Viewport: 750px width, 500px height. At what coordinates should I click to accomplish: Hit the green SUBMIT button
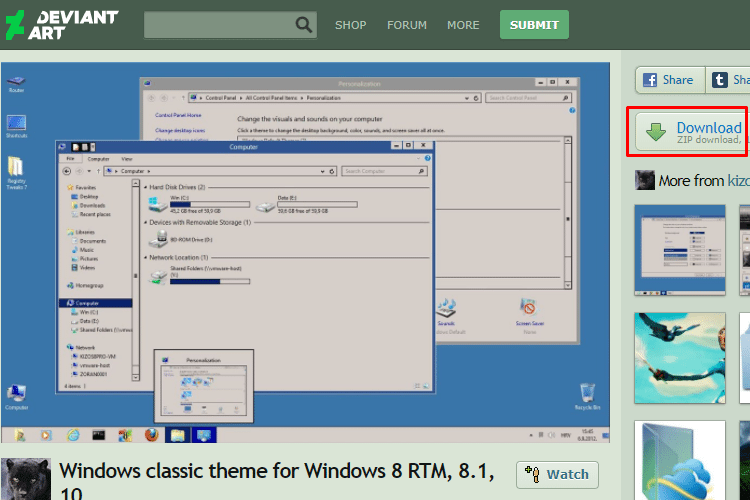534,24
